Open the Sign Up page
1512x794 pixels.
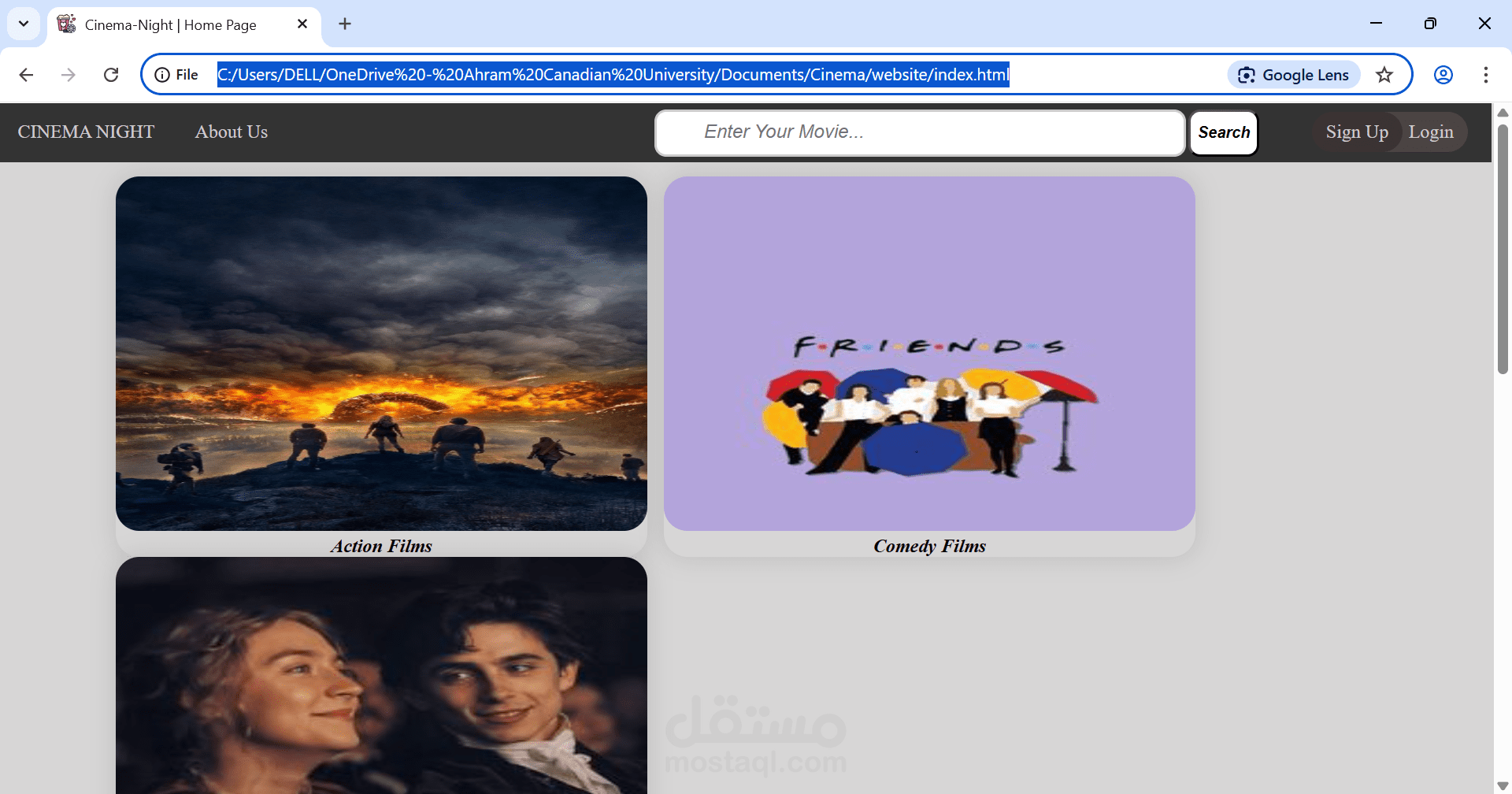point(1357,132)
